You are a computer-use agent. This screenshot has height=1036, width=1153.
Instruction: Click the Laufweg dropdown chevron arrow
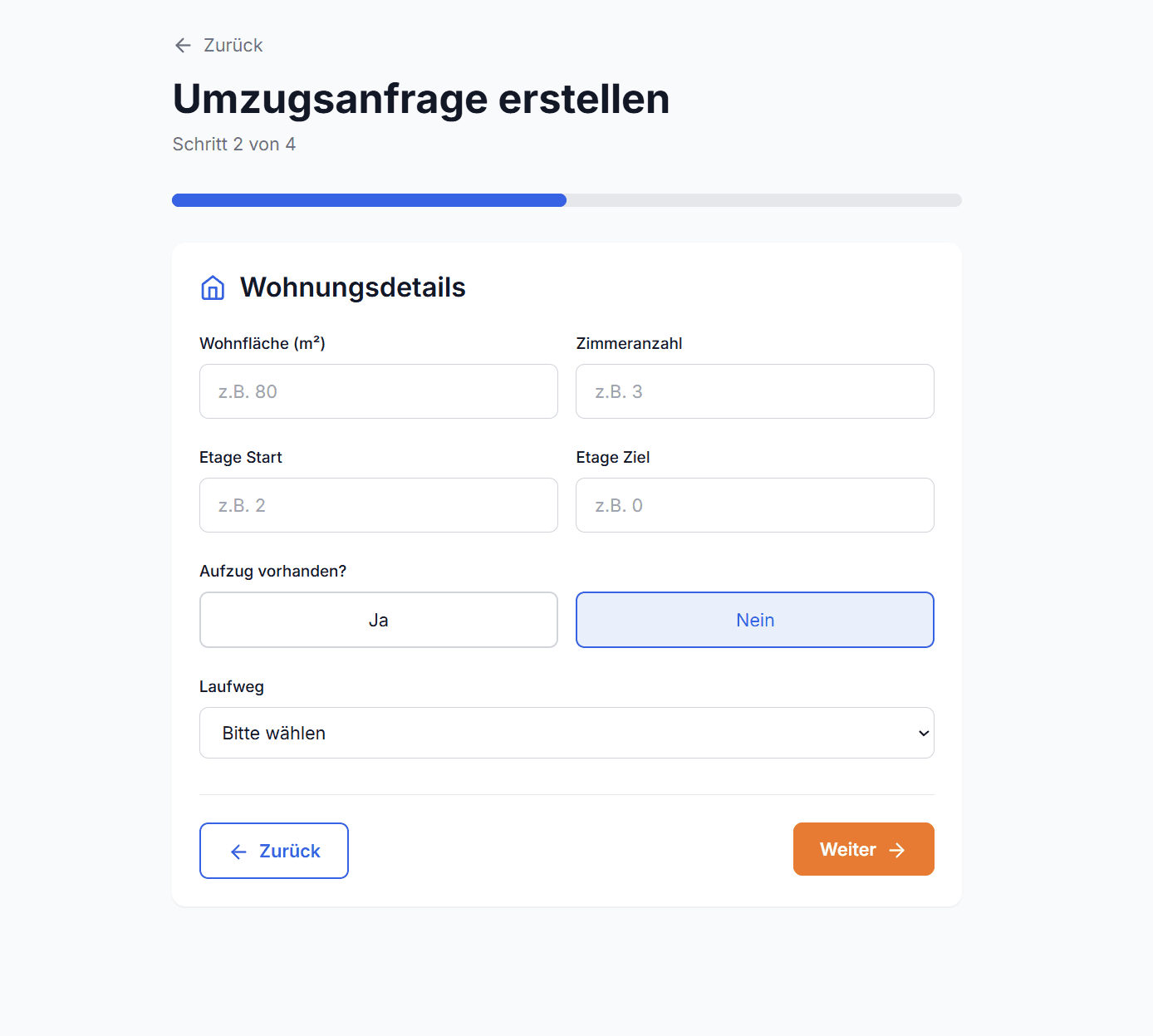[x=923, y=733]
